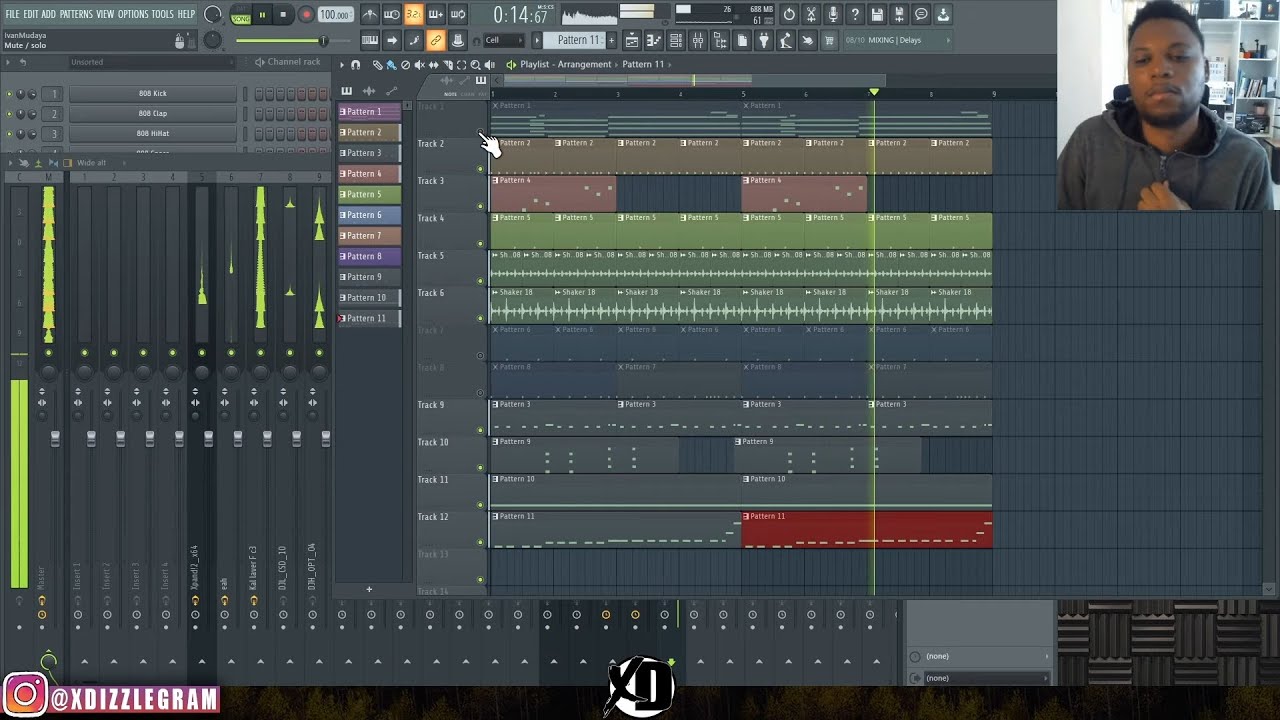Screen dimensions: 1280x720
Task: Click the shopping cart content library icon
Action: pos(829,40)
